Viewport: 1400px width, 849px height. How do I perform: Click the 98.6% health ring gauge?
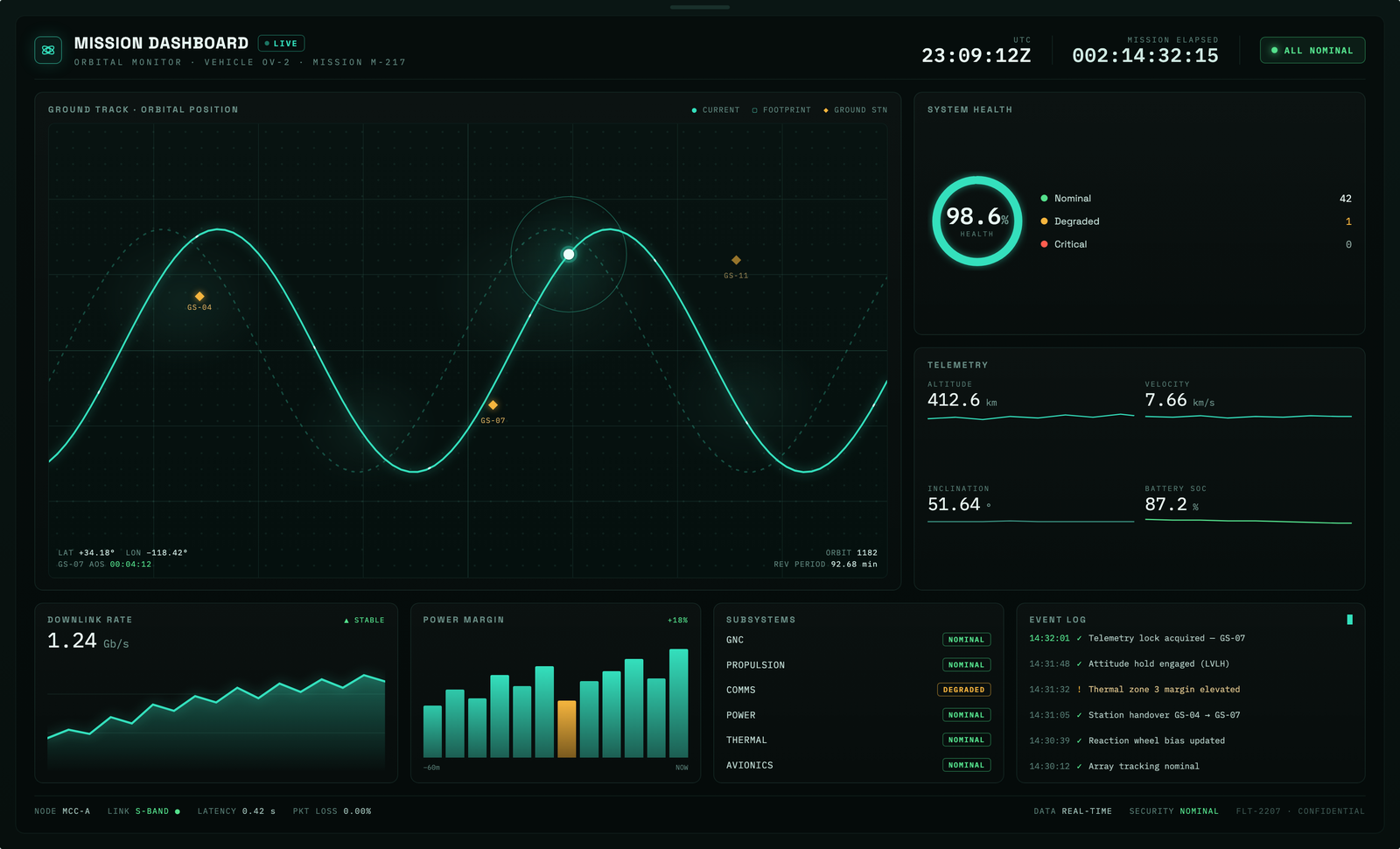pos(976,221)
